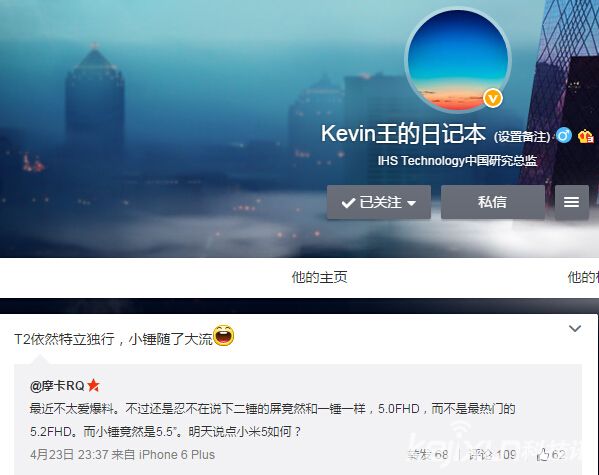The image size is (599, 475).
Task: Open the @摩卡RQ user link
Action: (57, 386)
